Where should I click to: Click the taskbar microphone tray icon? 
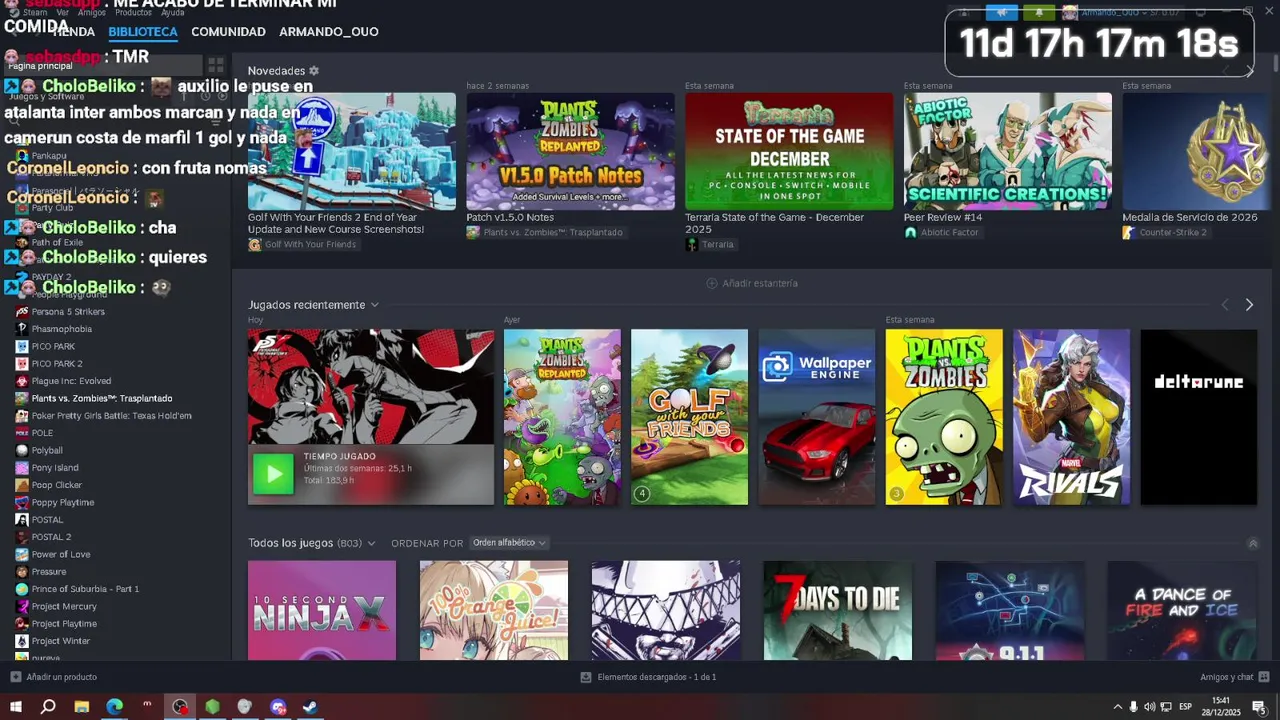coord(1133,707)
